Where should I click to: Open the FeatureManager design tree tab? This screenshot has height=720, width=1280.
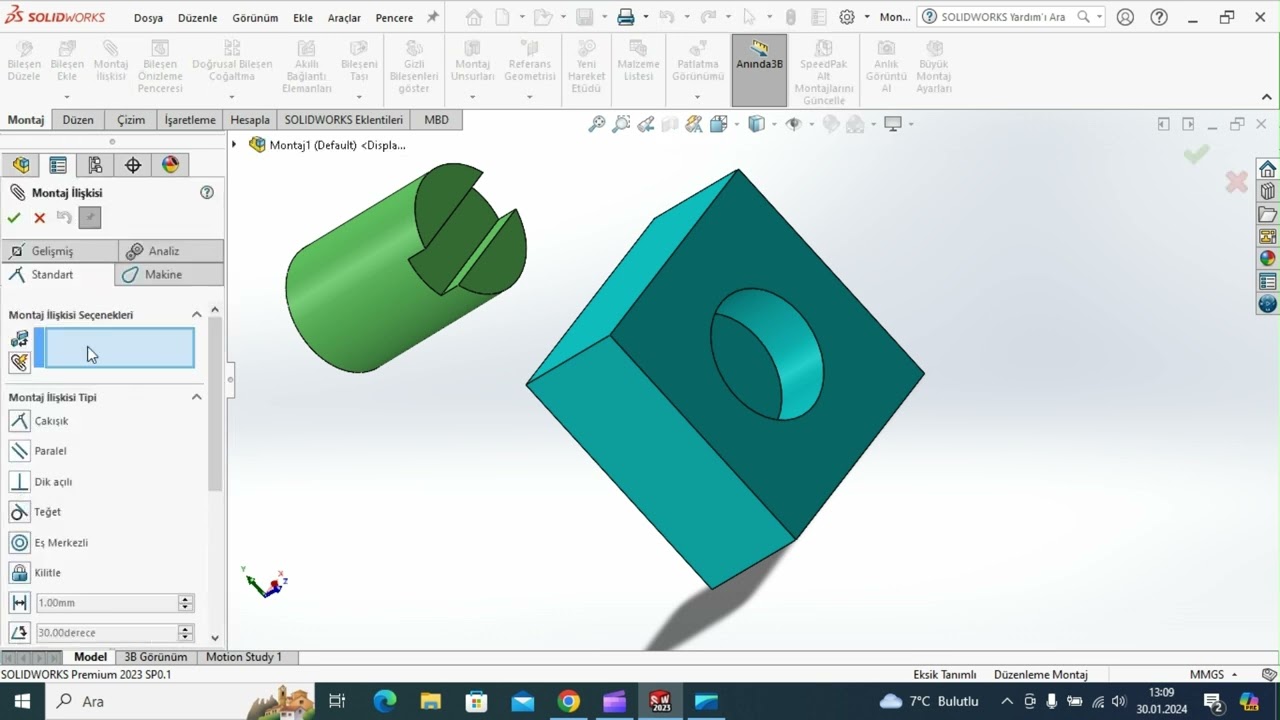(x=21, y=165)
